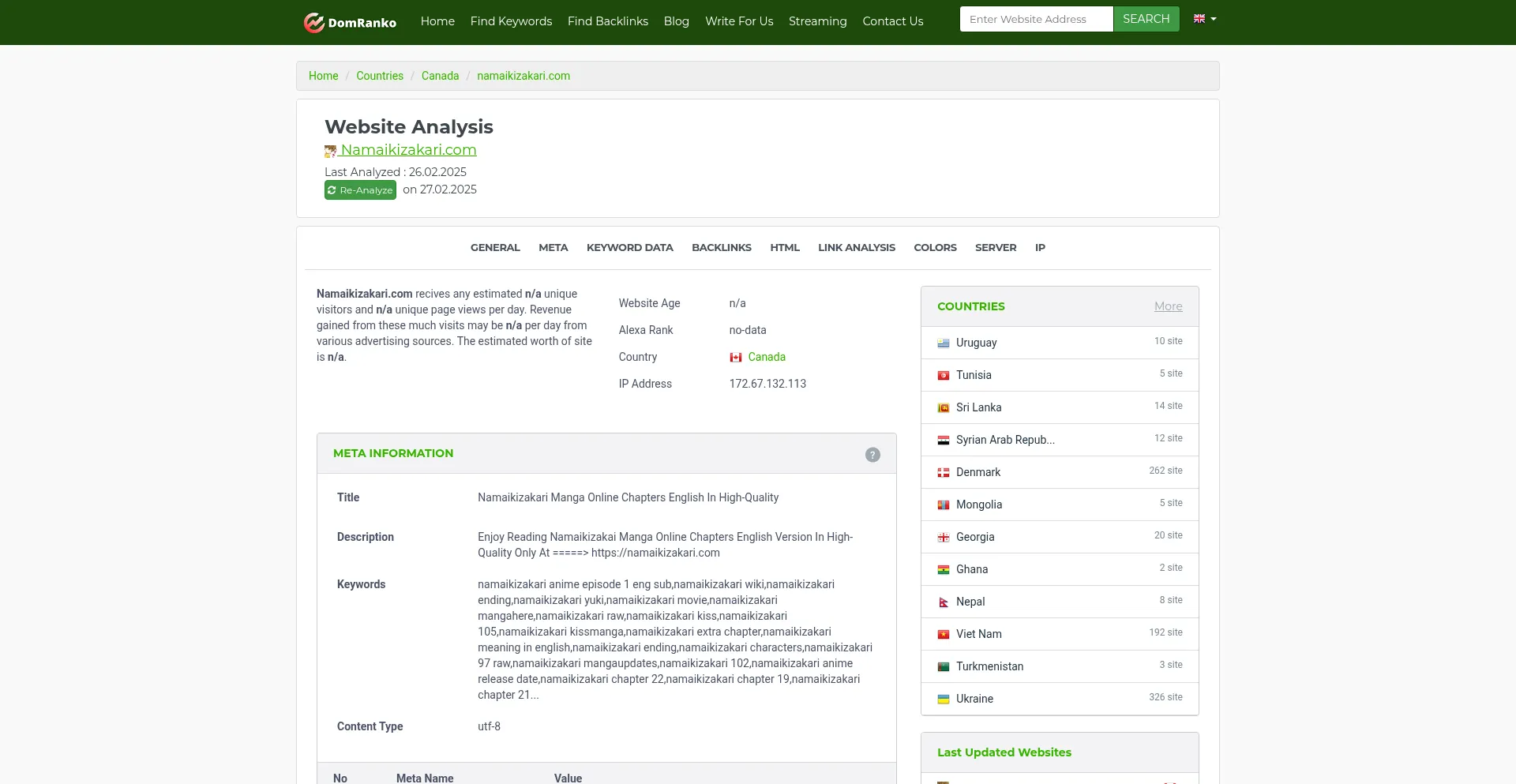The height and width of the screenshot is (784, 1516).
Task: Click the Meta Information help icon
Action: [872, 455]
